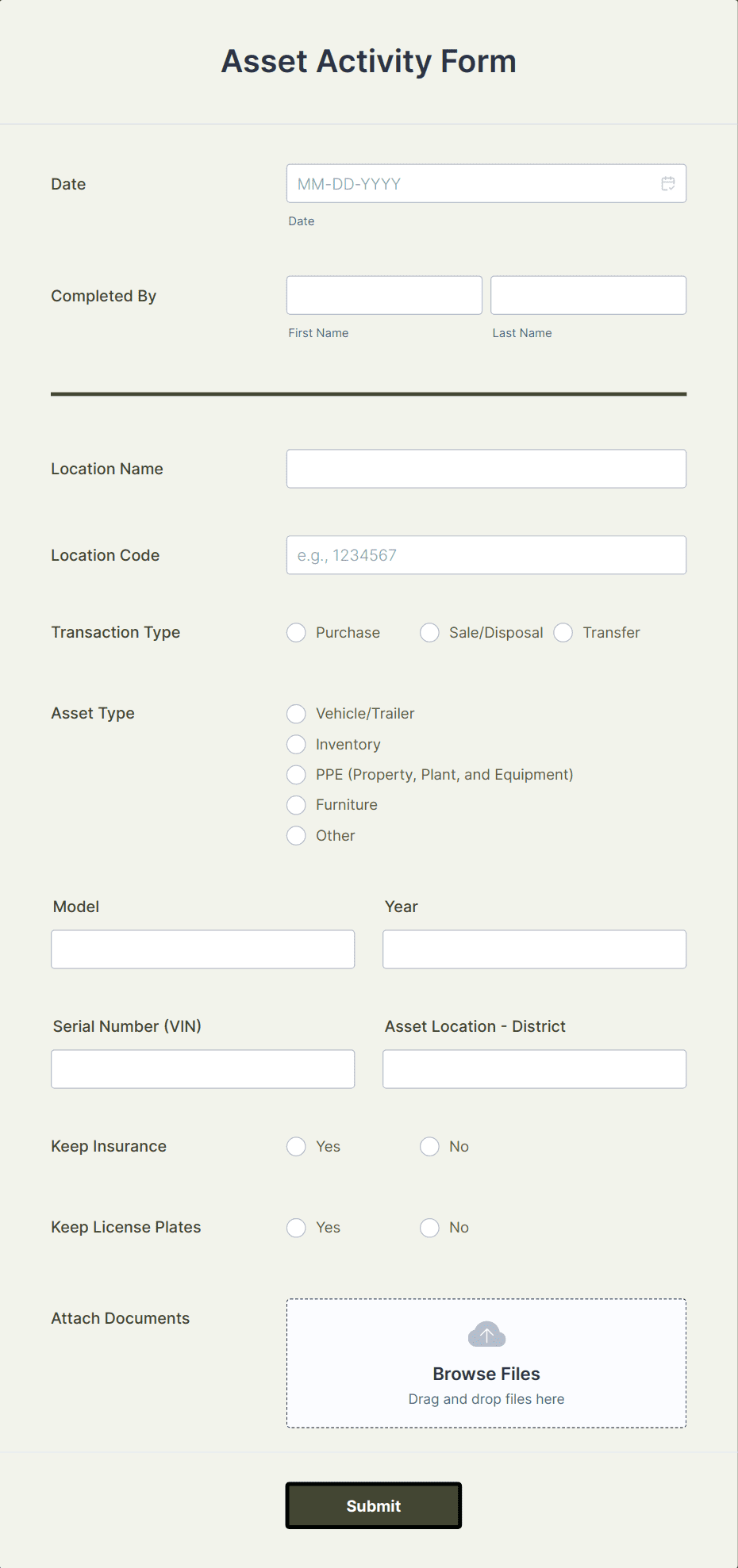Select No for Keep Insurance
738x1568 pixels.
tap(429, 1146)
